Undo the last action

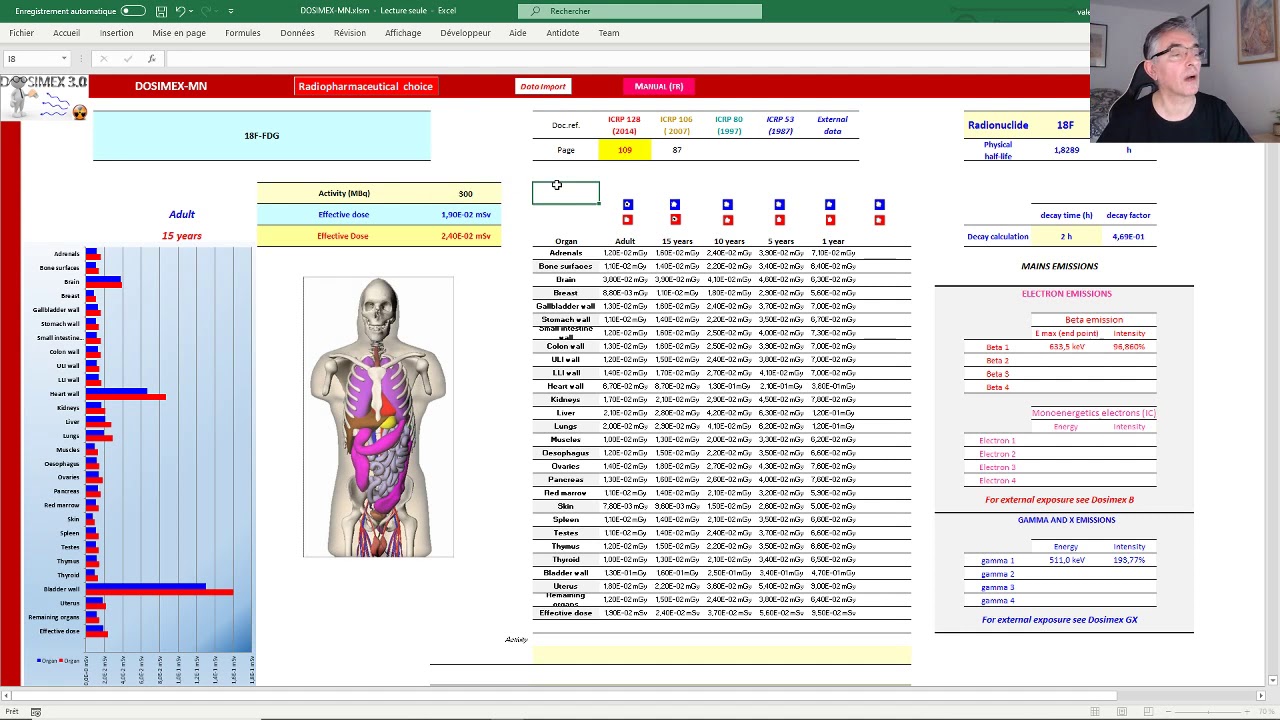coord(179,11)
